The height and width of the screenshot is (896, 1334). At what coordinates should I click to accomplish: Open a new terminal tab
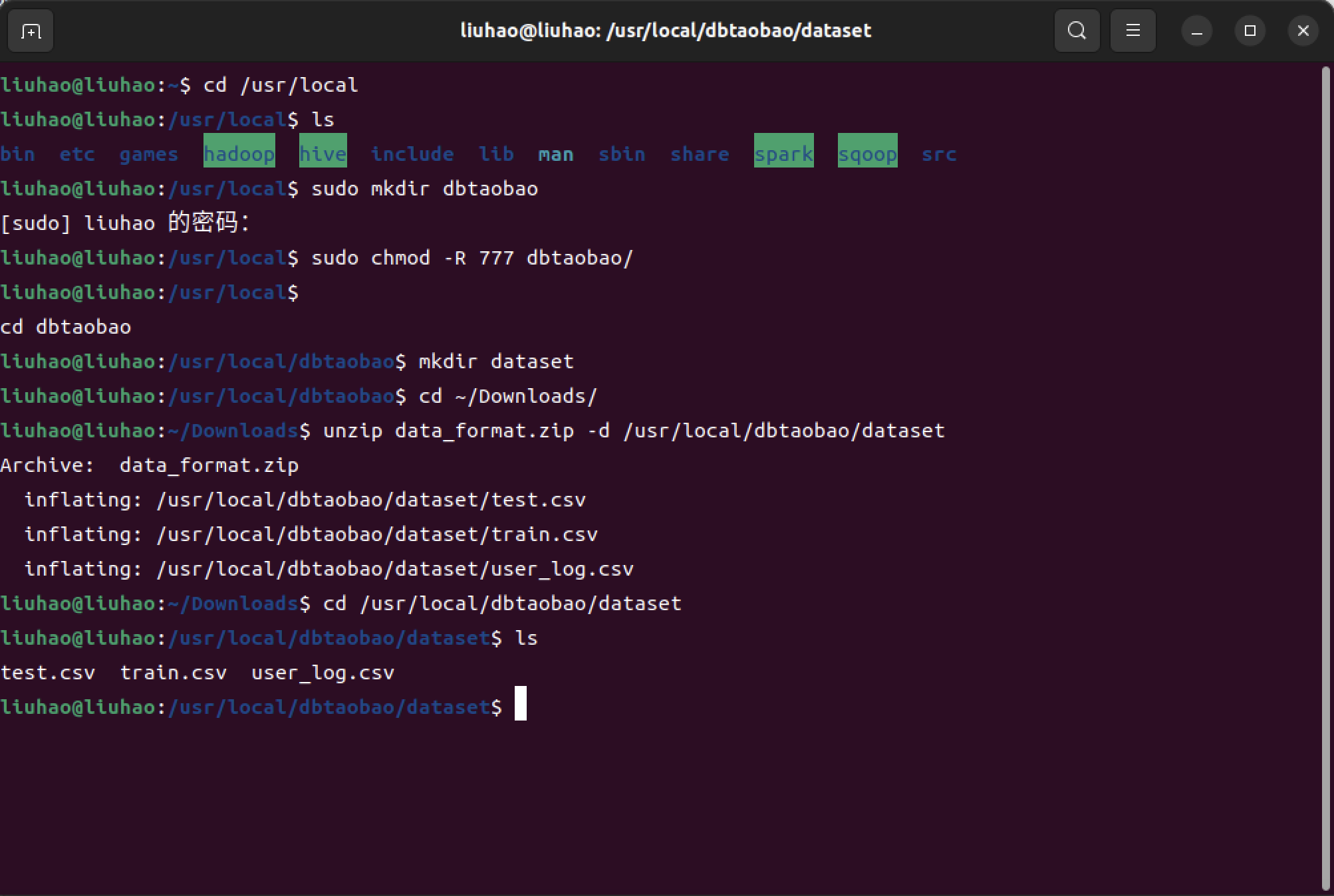(x=31, y=31)
